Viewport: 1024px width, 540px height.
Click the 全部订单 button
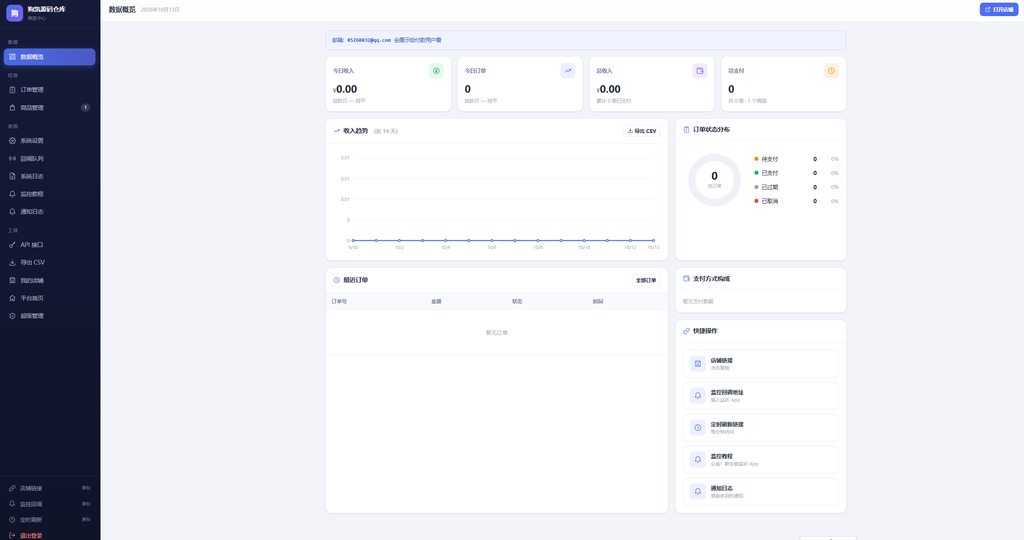(x=646, y=280)
